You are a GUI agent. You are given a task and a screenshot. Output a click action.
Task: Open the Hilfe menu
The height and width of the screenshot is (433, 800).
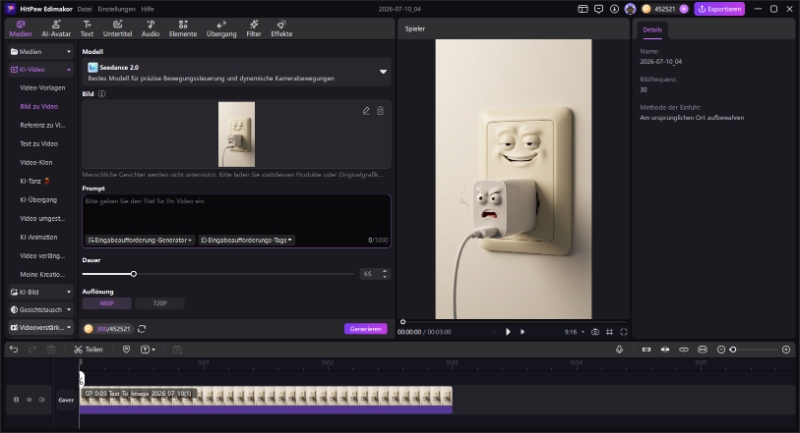[x=147, y=9]
